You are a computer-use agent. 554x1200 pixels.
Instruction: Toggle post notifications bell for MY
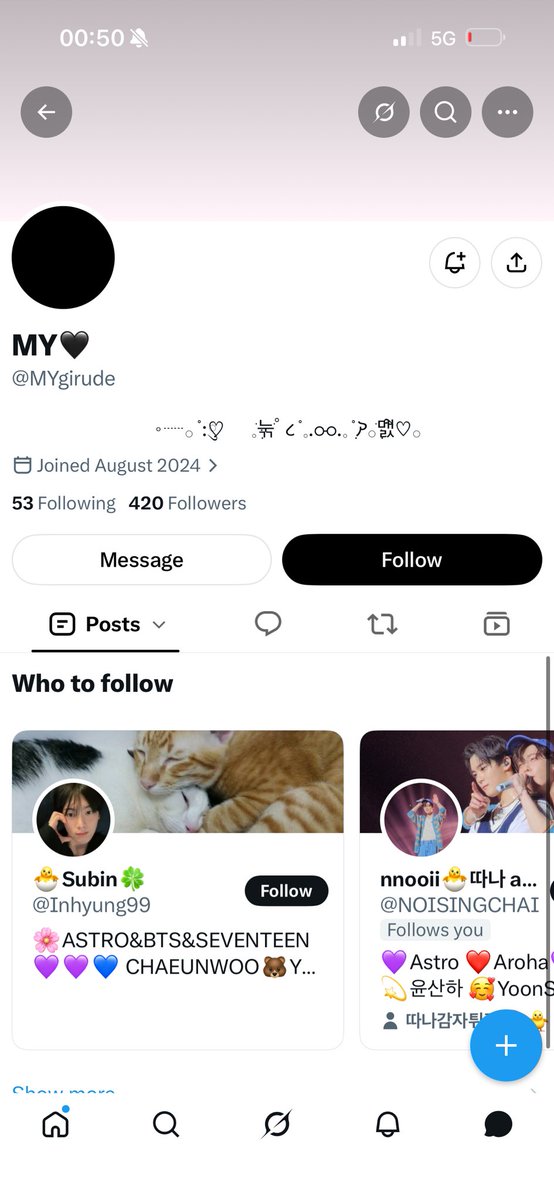(x=455, y=263)
